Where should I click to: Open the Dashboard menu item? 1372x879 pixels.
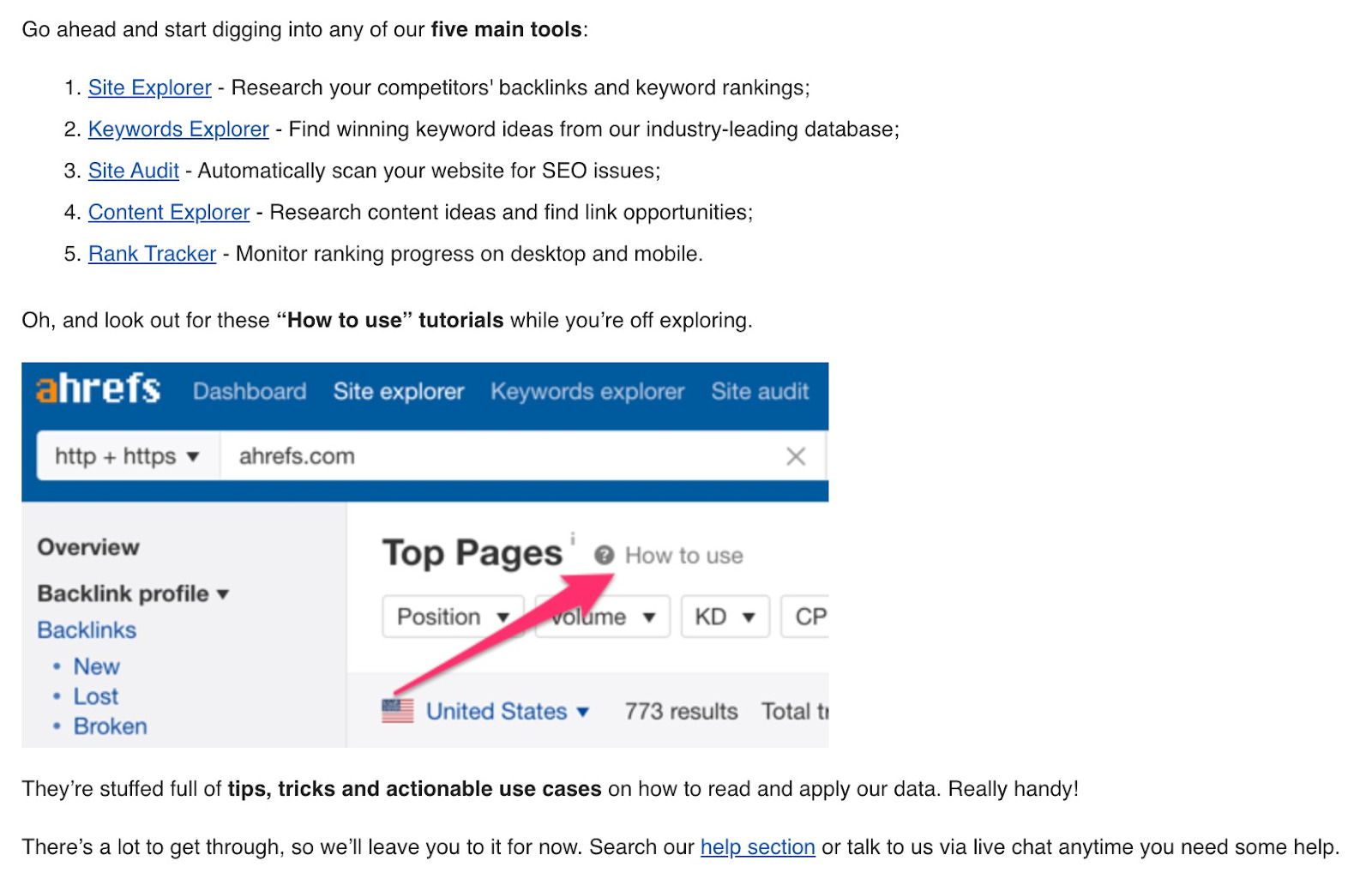click(x=250, y=391)
